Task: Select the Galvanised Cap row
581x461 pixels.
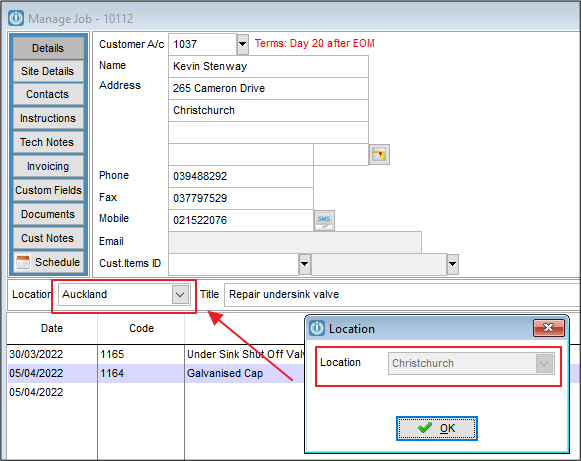Action: (293, 373)
